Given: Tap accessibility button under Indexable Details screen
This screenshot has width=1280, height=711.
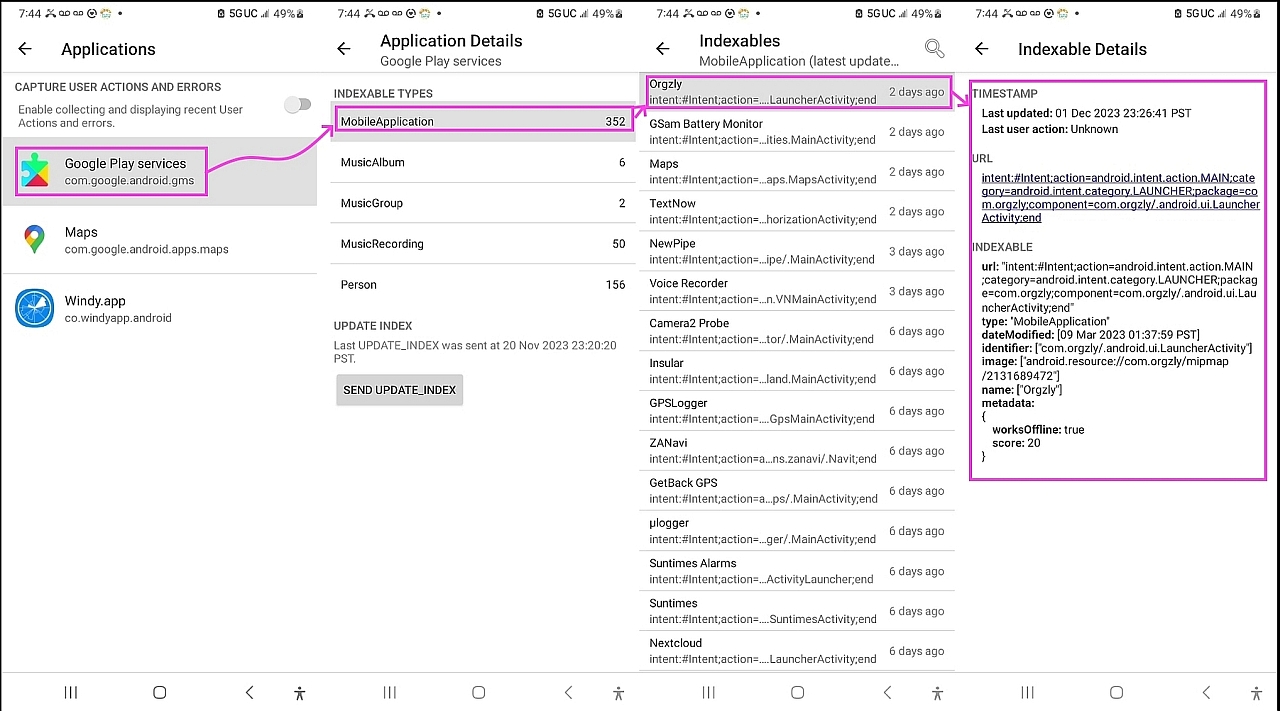Looking at the screenshot, I should coord(1256,692).
